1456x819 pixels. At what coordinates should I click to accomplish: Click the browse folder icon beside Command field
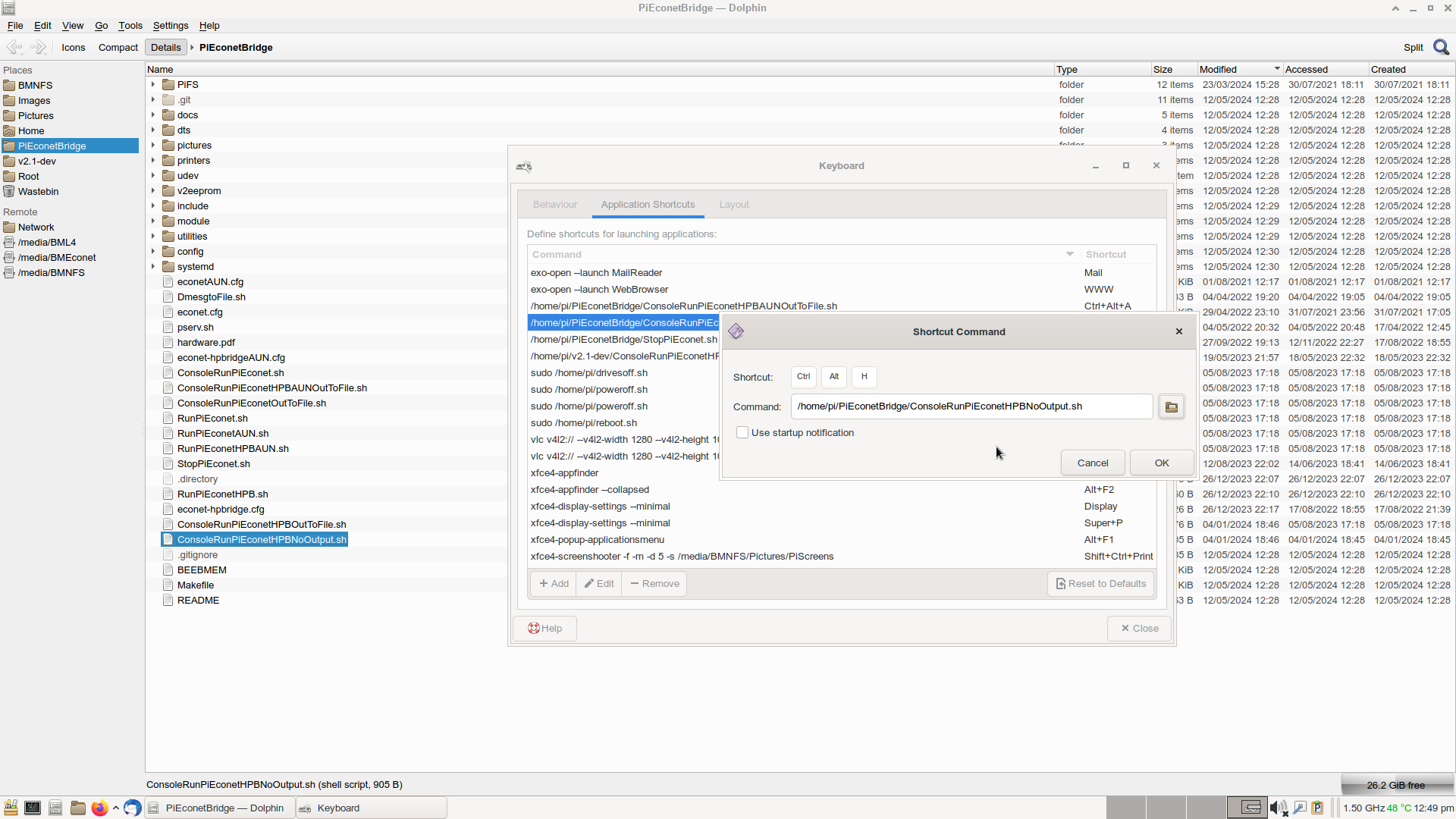tap(1171, 407)
